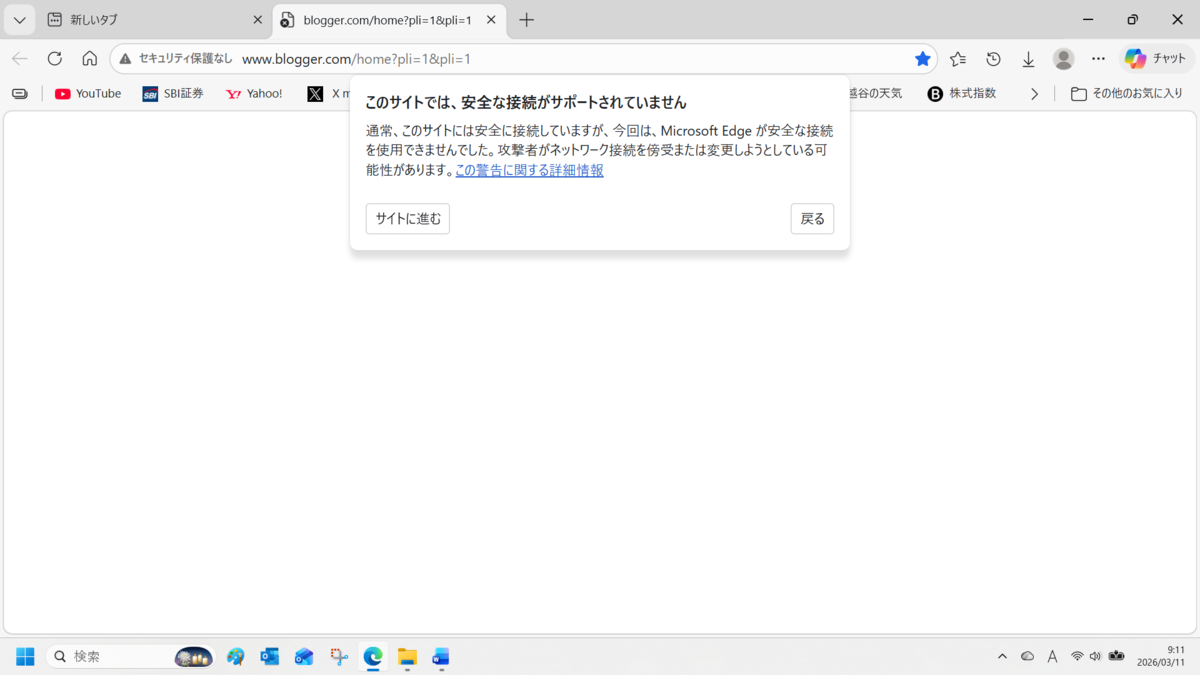1200x675 pixels.
Task: Toggle the blue favorite star for this page
Action: tap(922, 59)
